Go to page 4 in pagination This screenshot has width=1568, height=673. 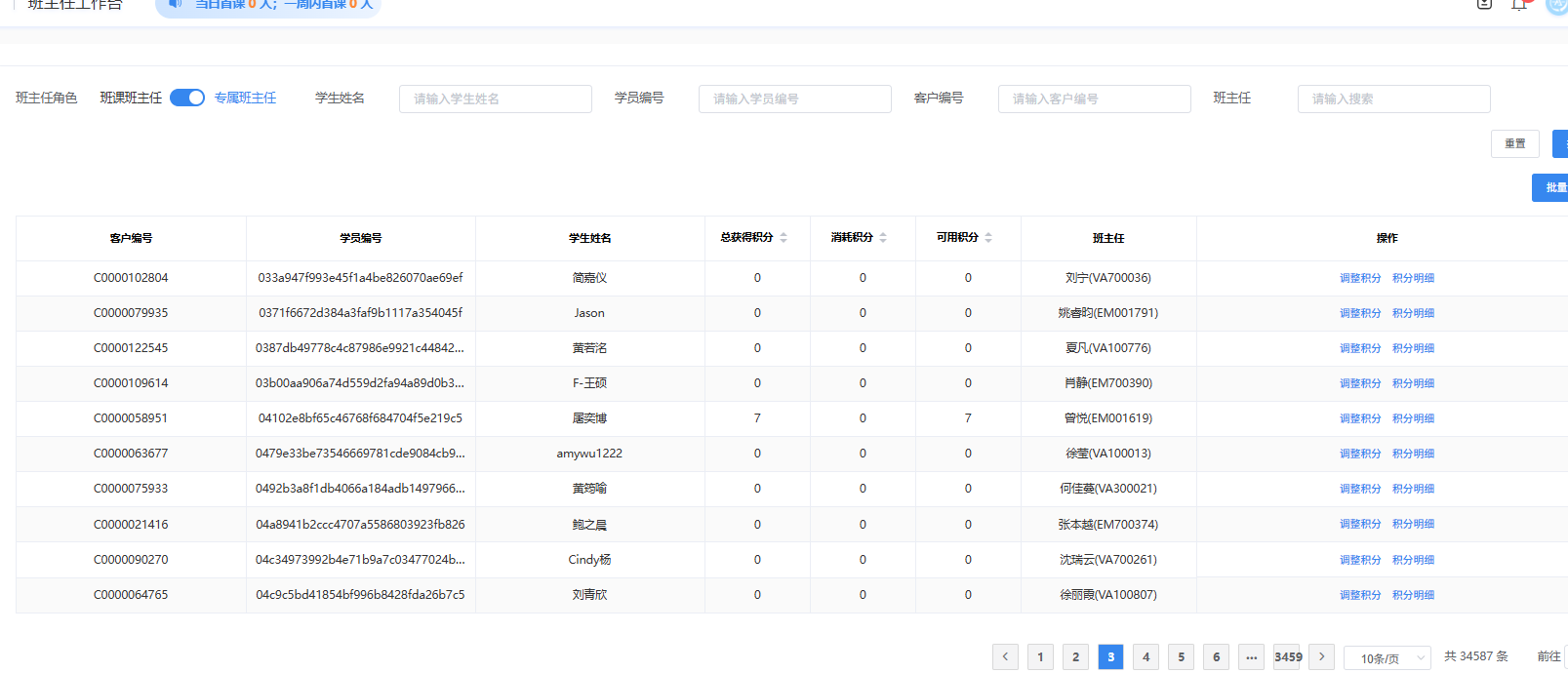tap(1146, 656)
